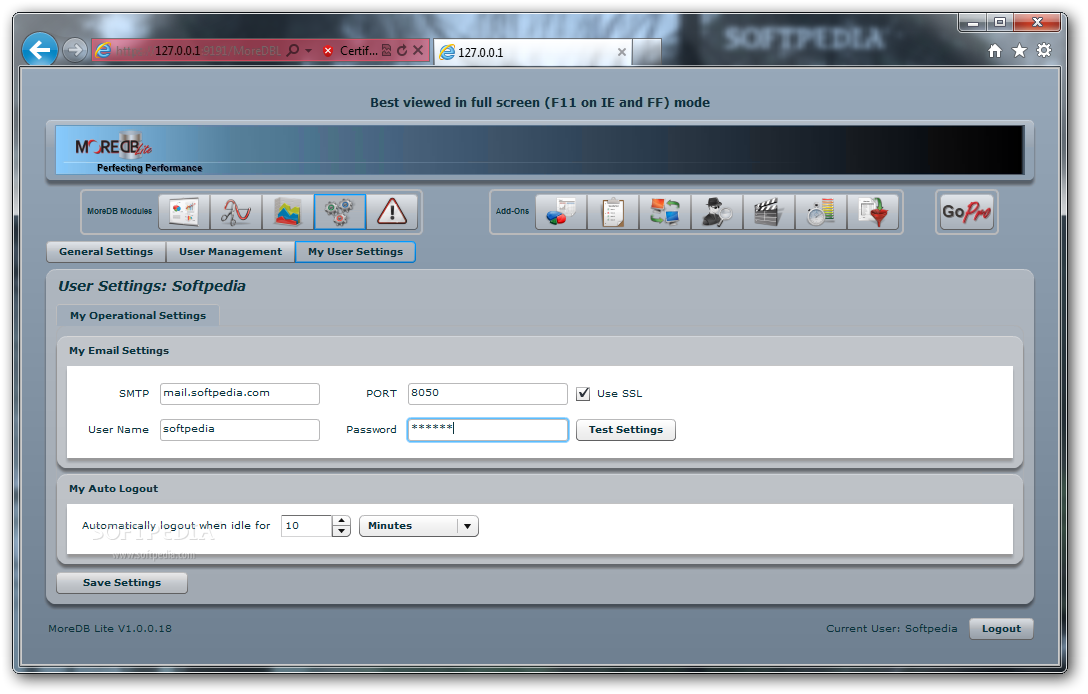Open the browser Home icon

(x=995, y=51)
